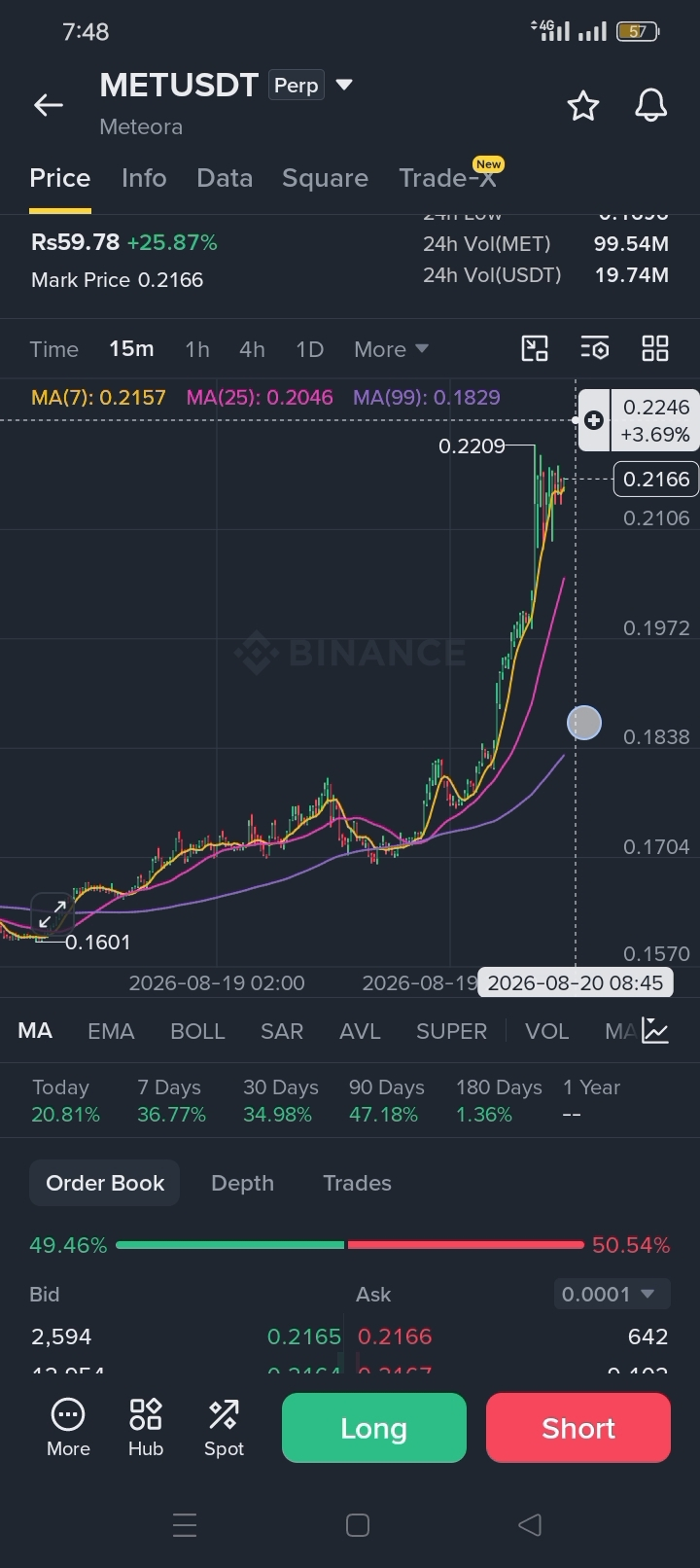Image resolution: width=700 pixels, height=1568 pixels.
Task: Toggle the VOL indicator
Action: tap(546, 1031)
